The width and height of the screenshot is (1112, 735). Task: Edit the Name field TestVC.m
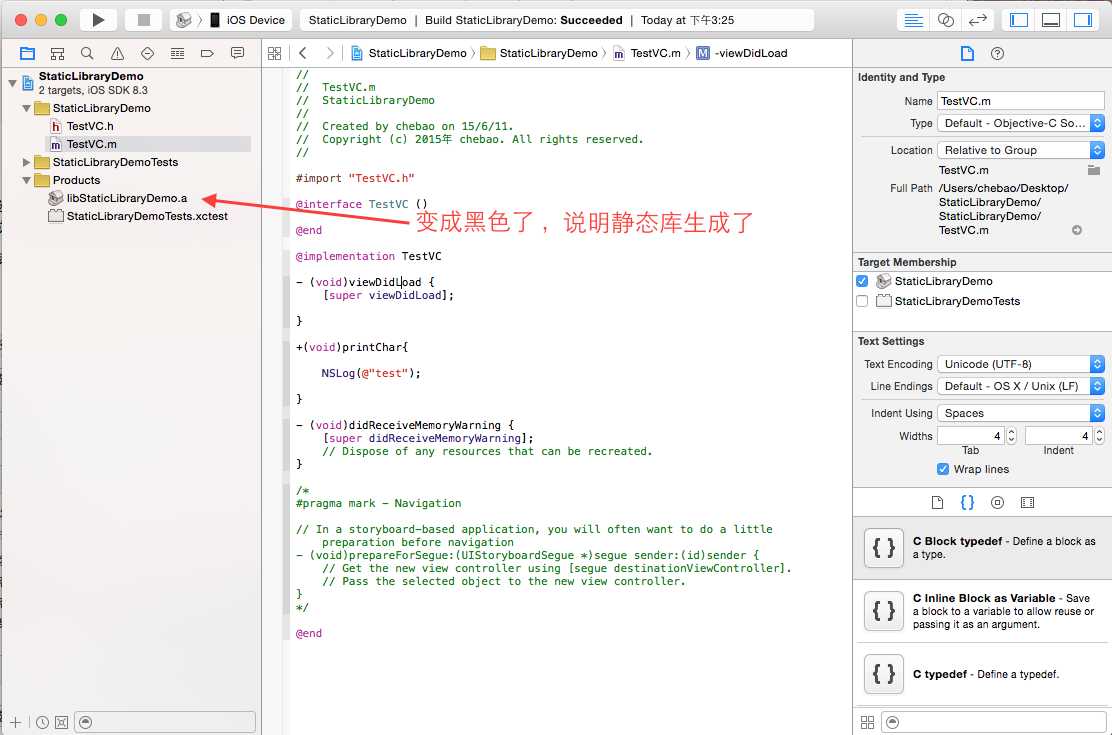1021,101
